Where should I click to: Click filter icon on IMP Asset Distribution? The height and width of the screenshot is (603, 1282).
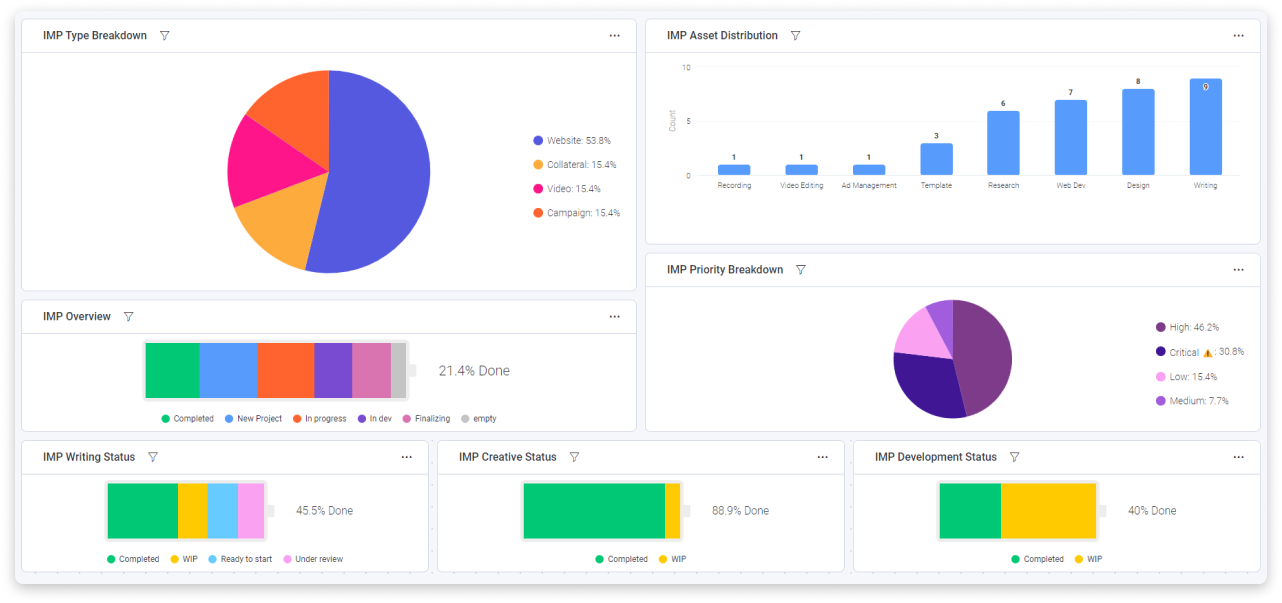pyautogui.click(x=796, y=36)
